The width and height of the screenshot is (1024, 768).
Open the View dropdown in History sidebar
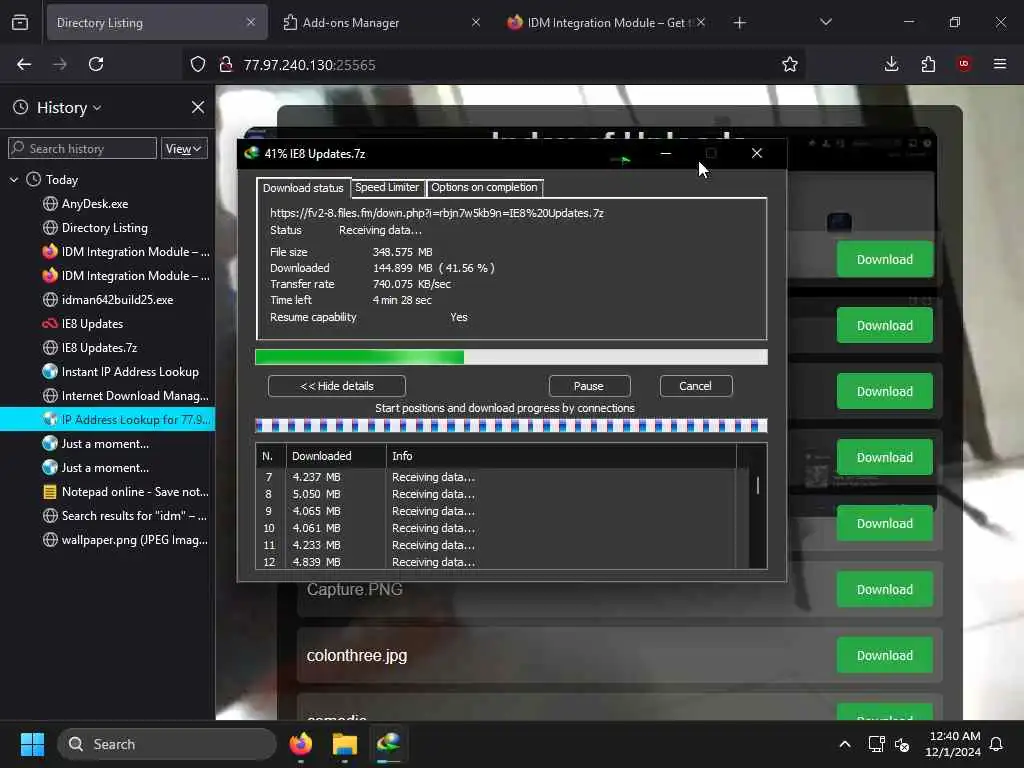(x=184, y=149)
